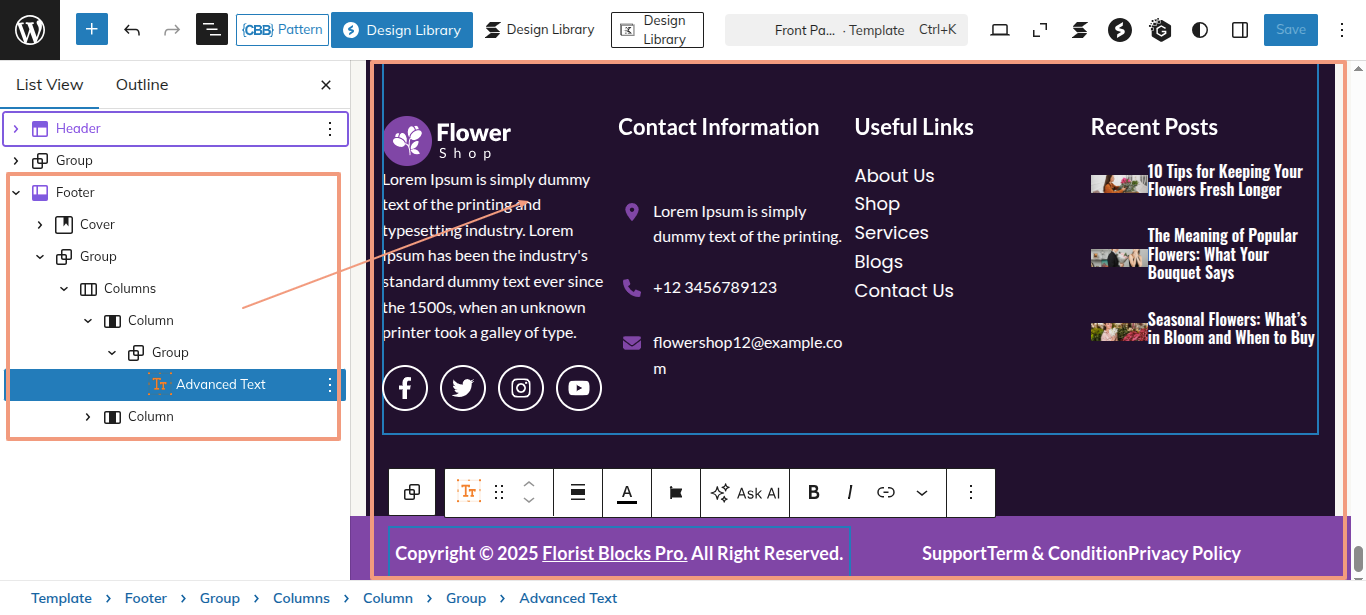Click the WordPress logo icon

(30, 30)
